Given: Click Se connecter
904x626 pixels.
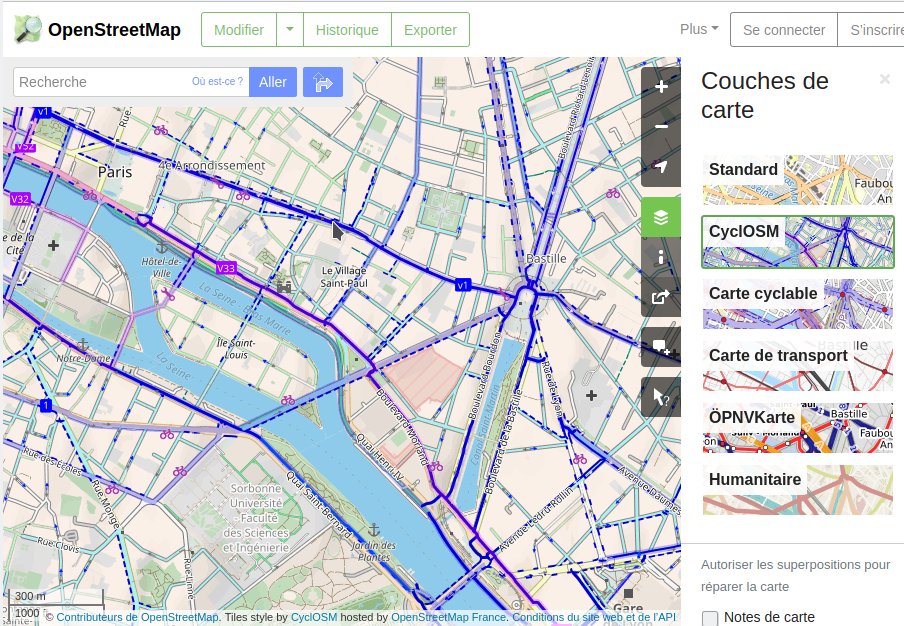Looking at the screenshot, I should coord(784,29).
